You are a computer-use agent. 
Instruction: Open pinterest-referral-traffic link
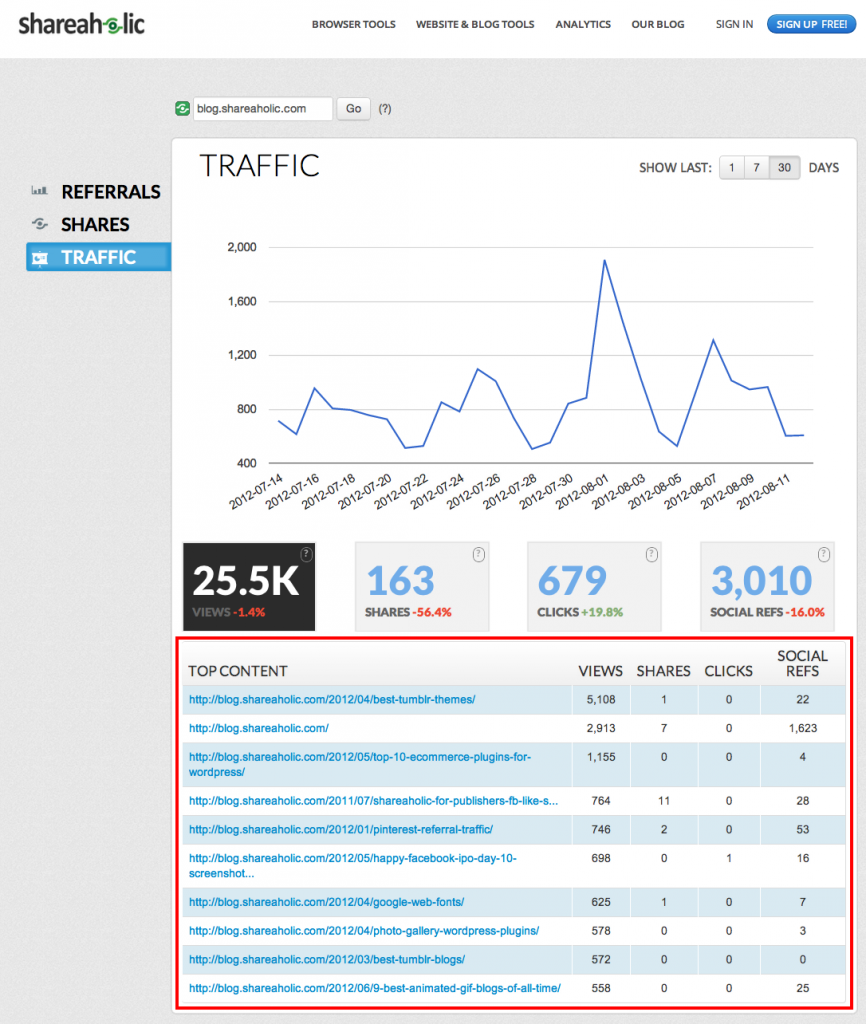pyautogui.click(x=341, y=829)
